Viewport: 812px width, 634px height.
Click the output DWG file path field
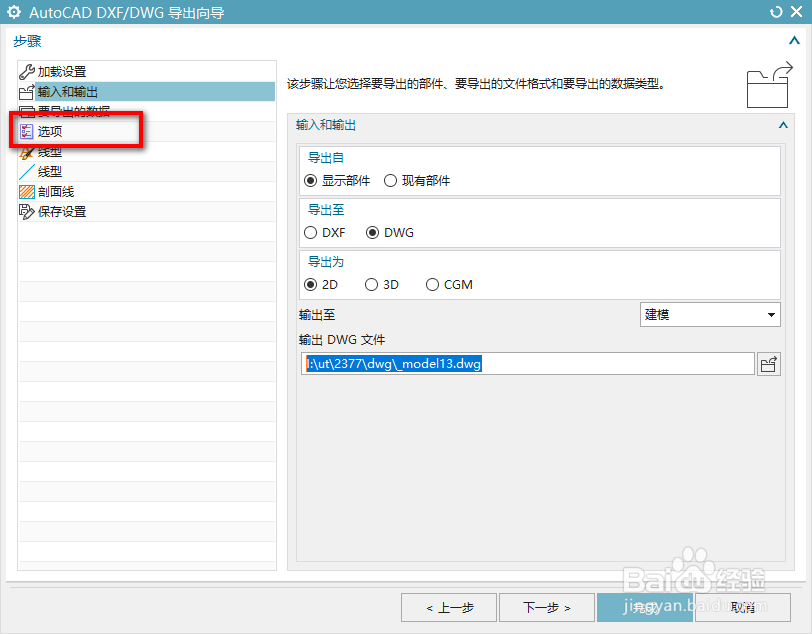click(527, 364)
